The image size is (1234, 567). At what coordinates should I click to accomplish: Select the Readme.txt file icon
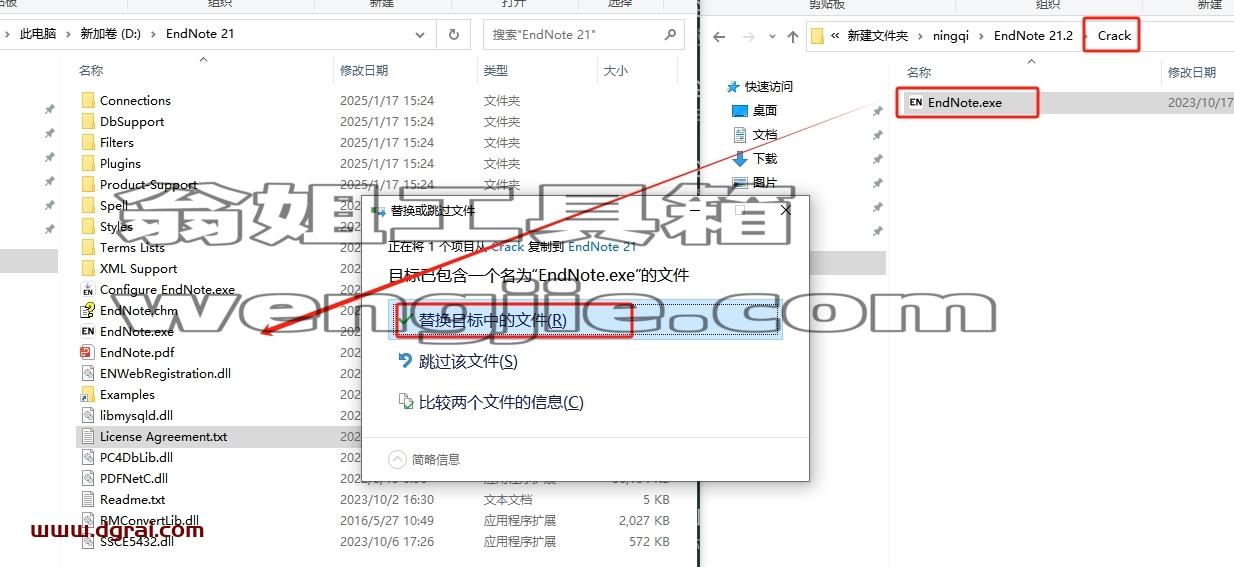click(88, 499)
